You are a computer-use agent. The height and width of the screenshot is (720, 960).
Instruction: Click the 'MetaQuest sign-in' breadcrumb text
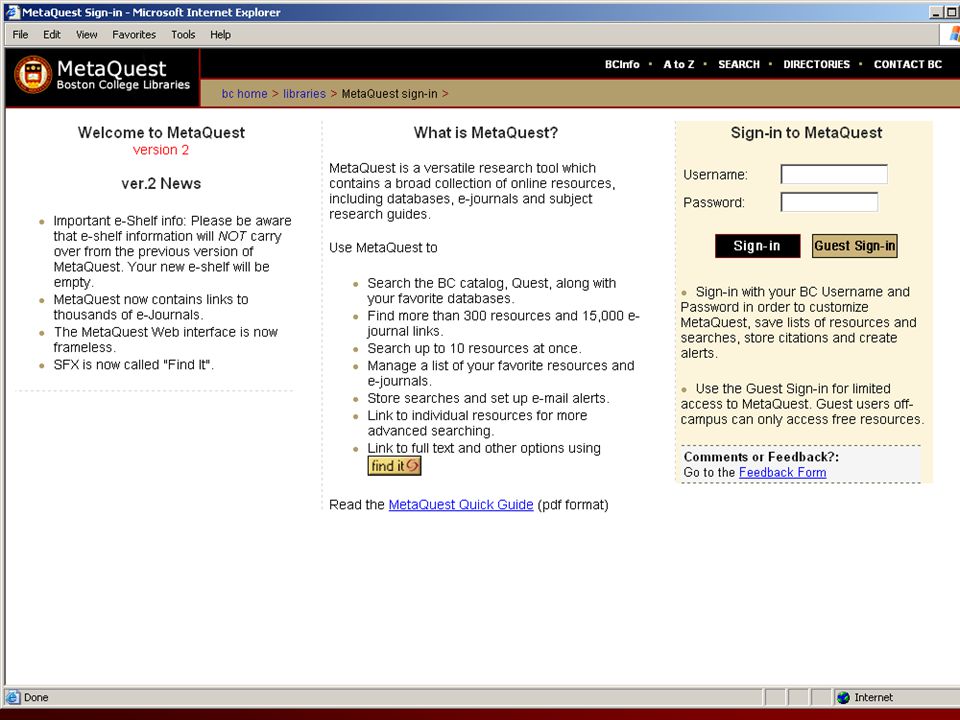pyautogui.click(x=389, y=94)
